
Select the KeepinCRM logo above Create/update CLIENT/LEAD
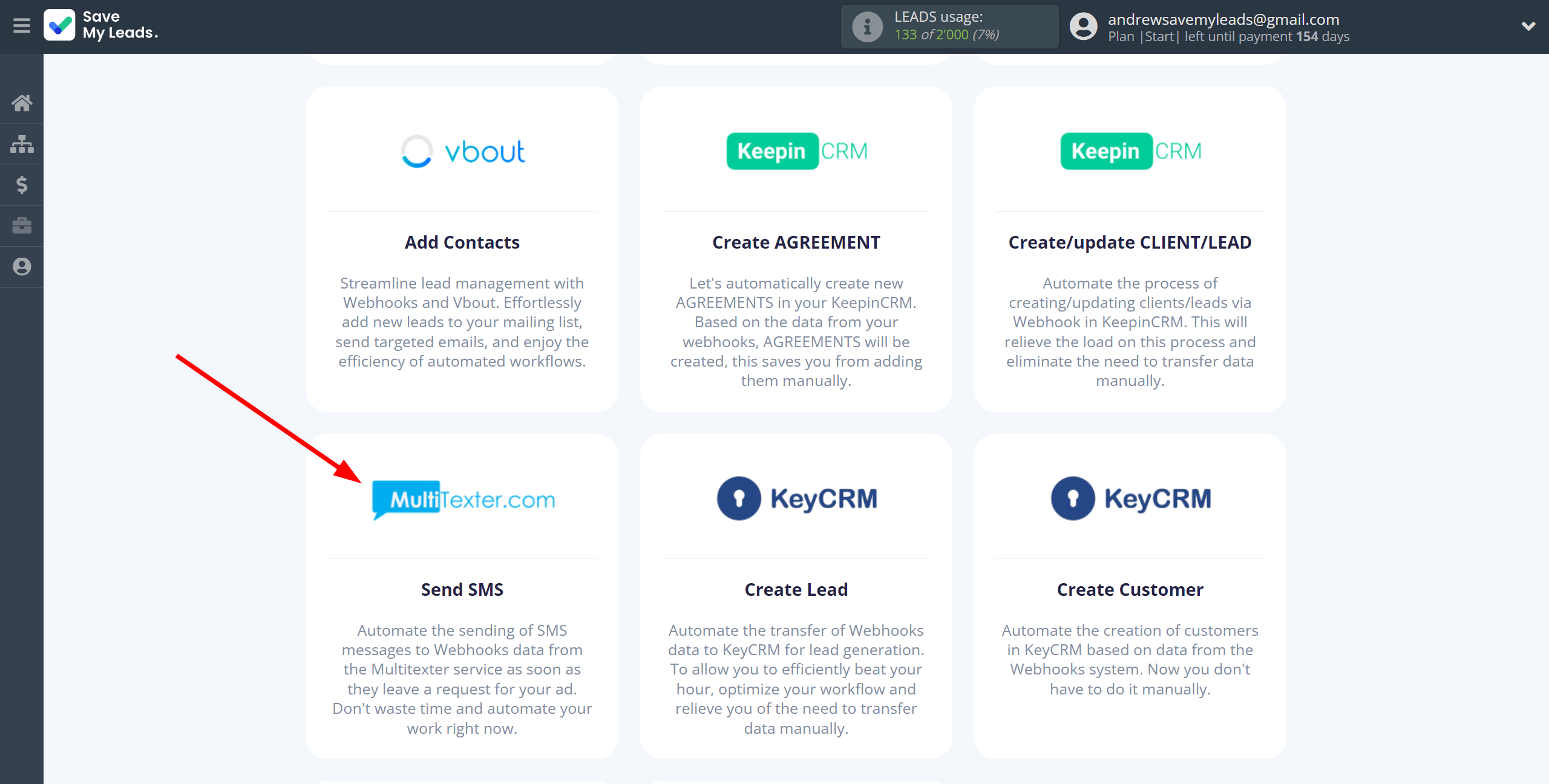[x=1130, y=151]
